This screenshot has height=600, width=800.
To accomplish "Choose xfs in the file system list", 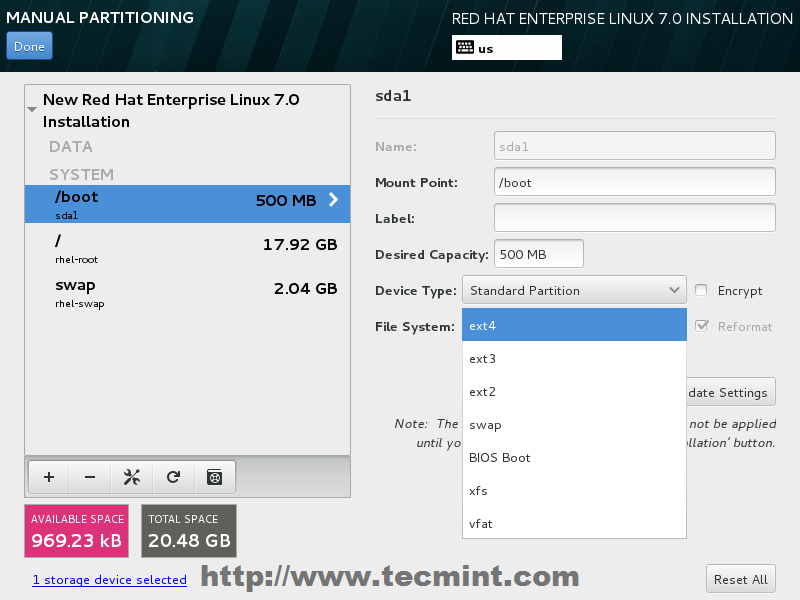I will pos(574,491).
